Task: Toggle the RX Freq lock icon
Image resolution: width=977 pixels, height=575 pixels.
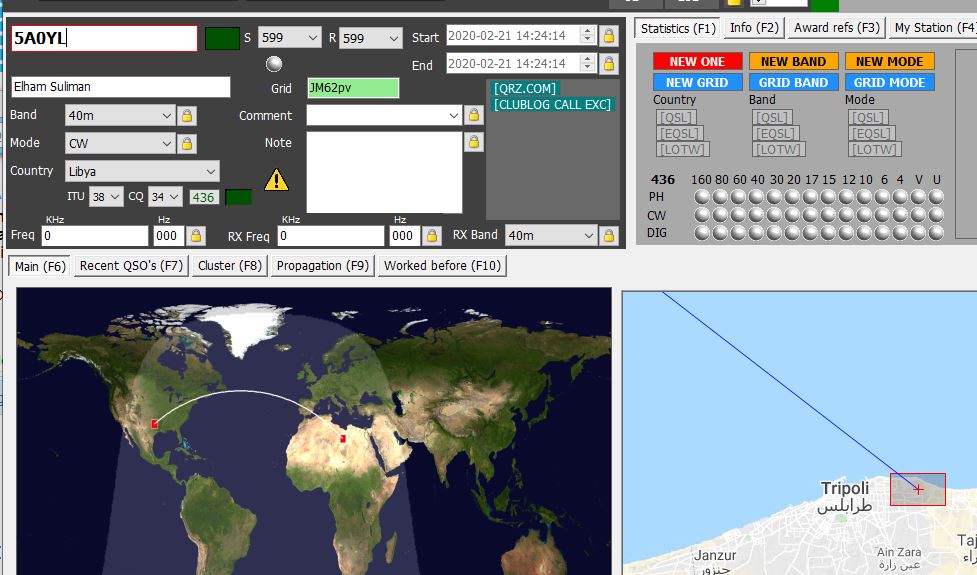Action: [x=431, y=235]
